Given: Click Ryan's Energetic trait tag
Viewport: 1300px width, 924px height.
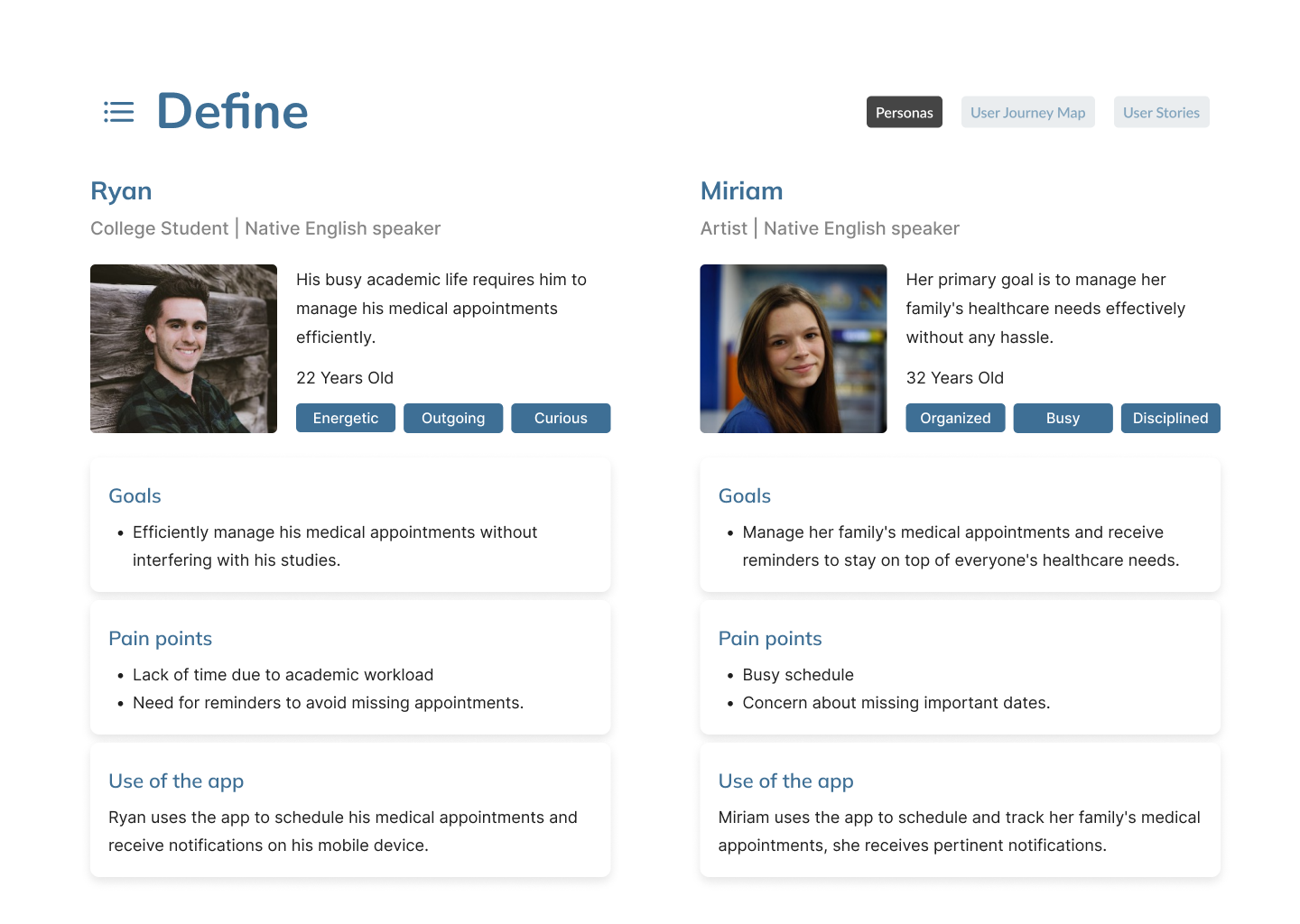Looking at the screenshot, I should coord(345,418).
